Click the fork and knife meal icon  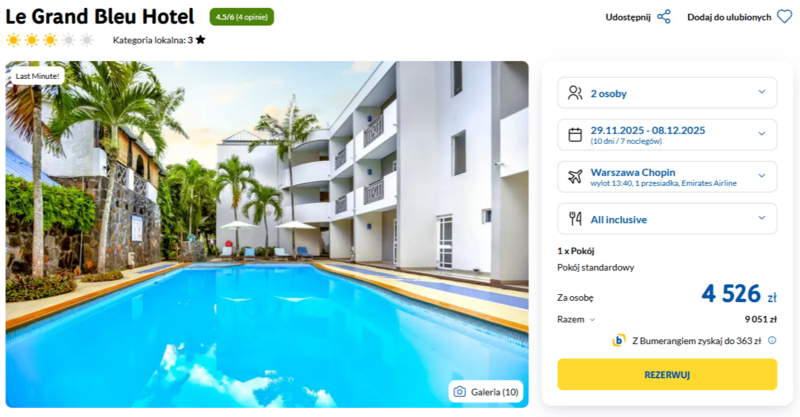(x=575, y=219)
